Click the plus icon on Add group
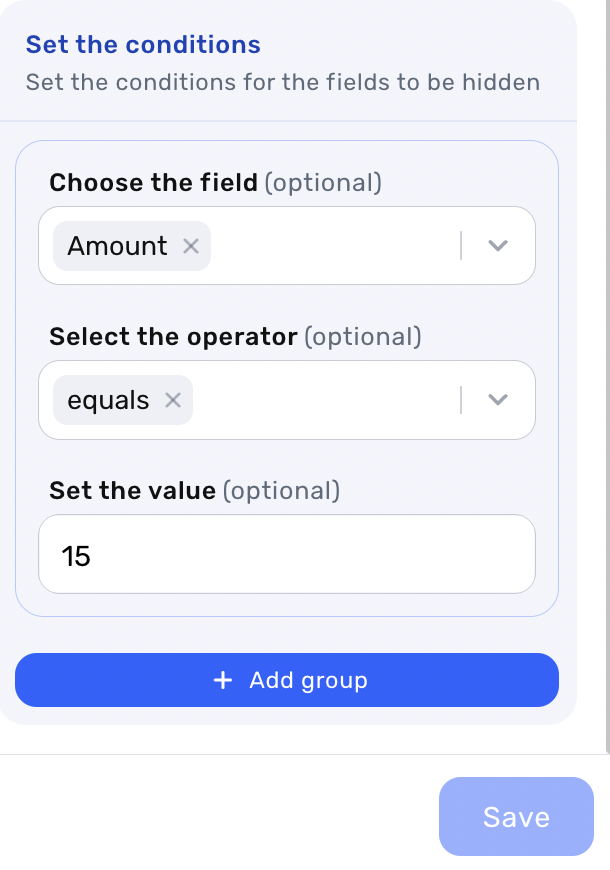The image size is (610, 870). pyautogui.click(x=223, y=680)
